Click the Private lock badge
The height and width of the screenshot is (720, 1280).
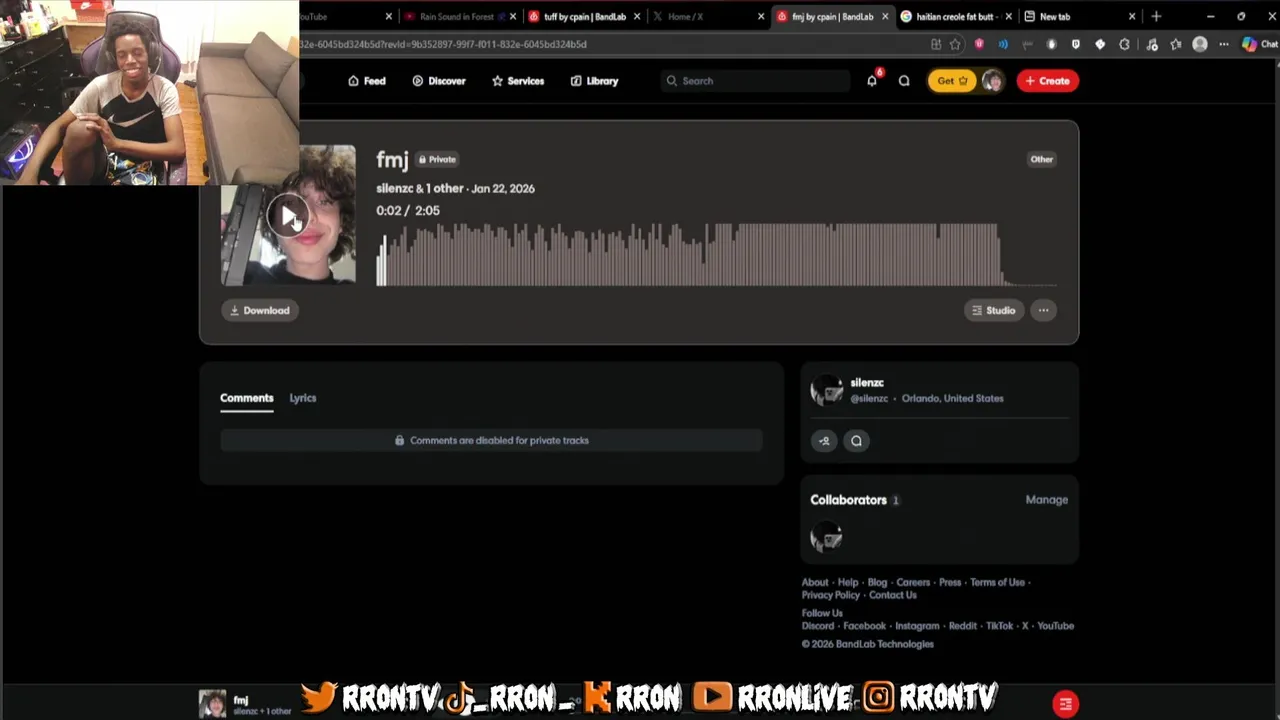click(437, 159)
